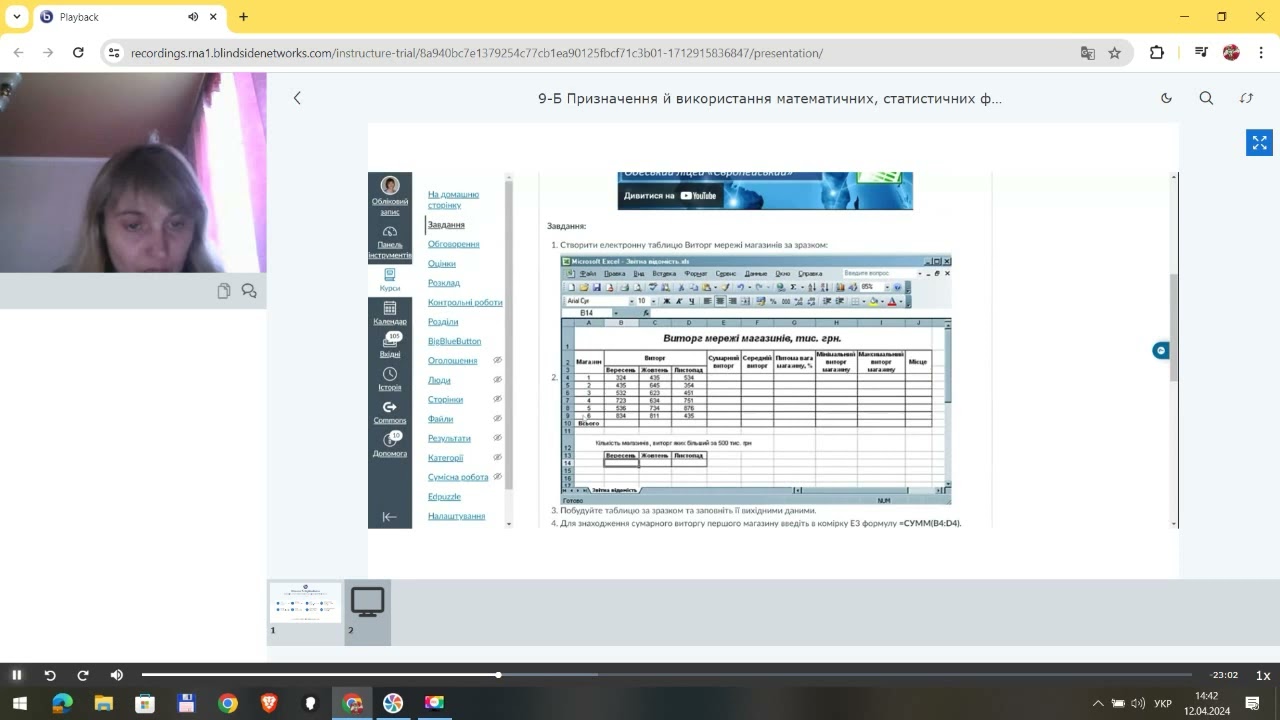Mute the Playback tab audio icon
This screenshot has height=720, width=1280.
193,17
